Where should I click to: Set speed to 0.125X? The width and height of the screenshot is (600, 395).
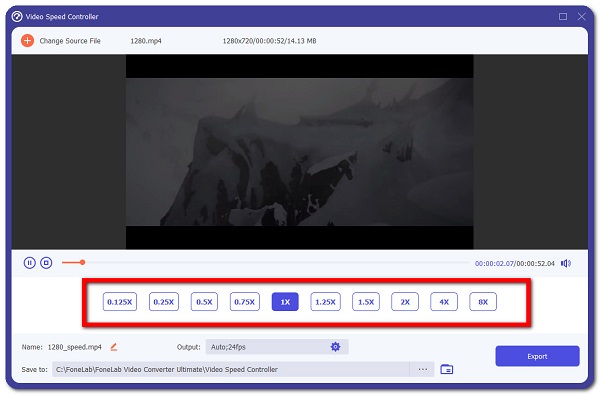tap(120, 302)
